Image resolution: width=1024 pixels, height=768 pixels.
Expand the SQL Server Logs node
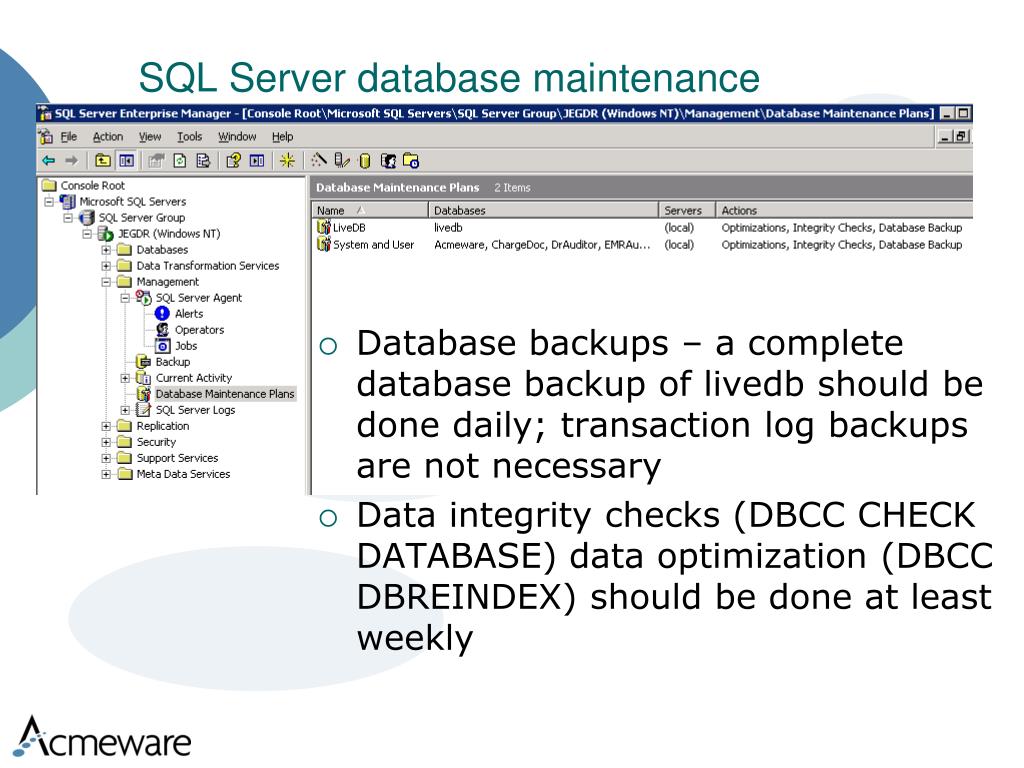click(125, 410)
